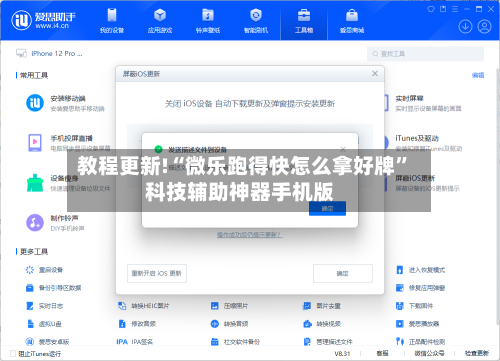This screenshot has width=500, height=361.
Task: Open the 爱思安卓版 tool
Action: [47, 342]
